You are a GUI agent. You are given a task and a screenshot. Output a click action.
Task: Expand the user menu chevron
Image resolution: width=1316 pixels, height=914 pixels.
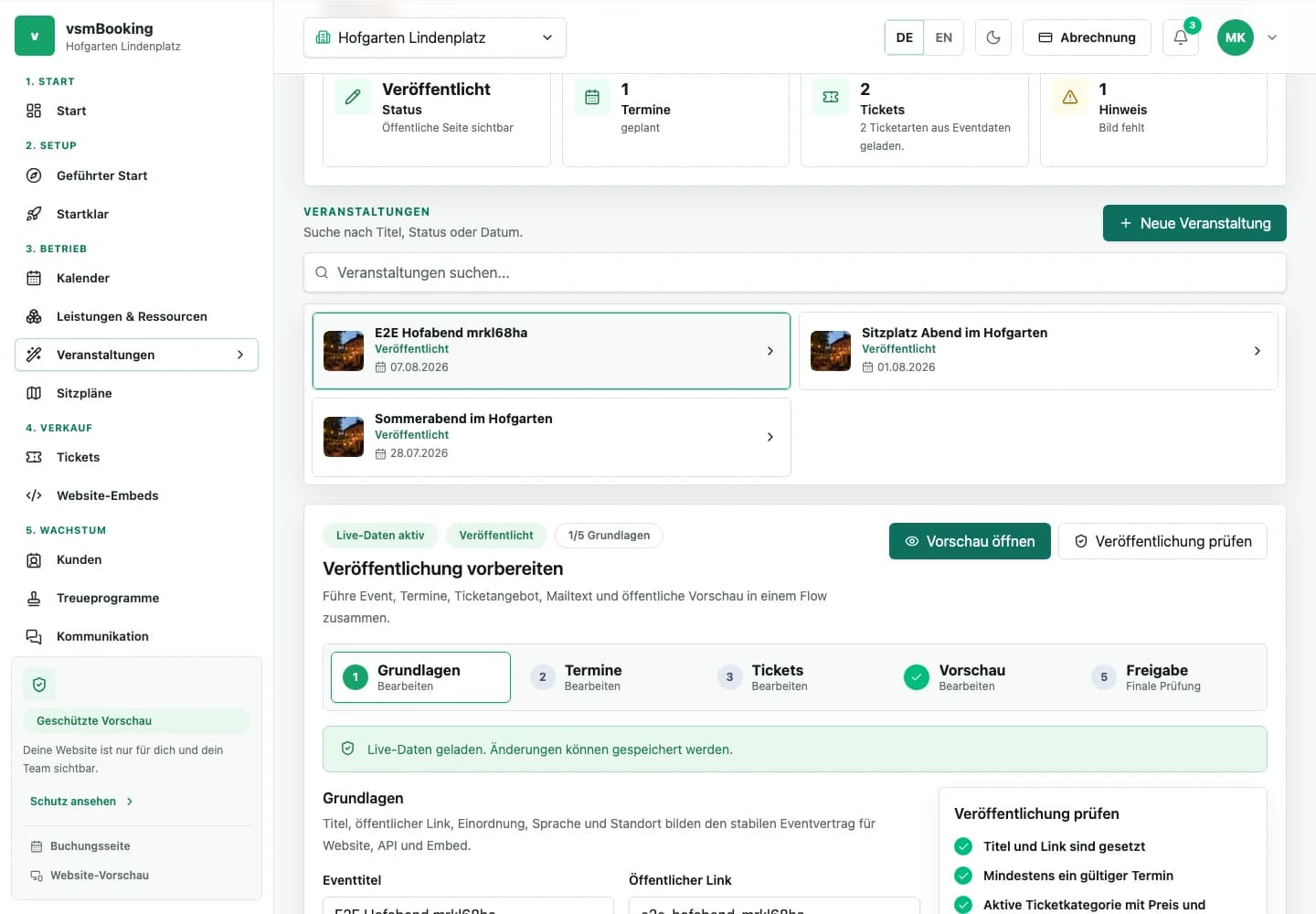point(1272,37)
